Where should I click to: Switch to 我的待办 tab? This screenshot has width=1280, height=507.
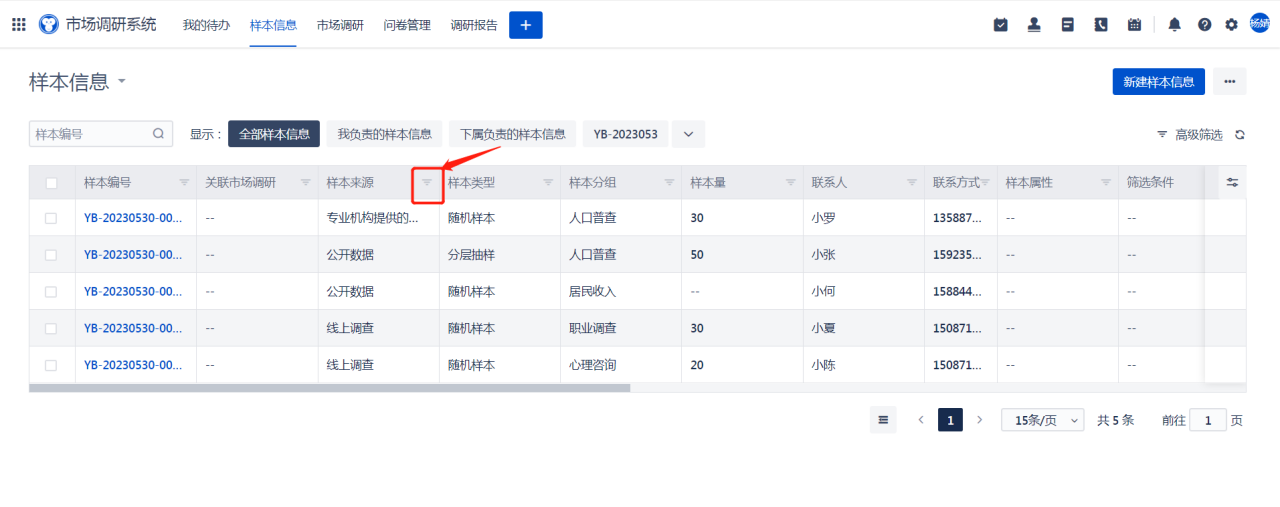coord(206,25)
